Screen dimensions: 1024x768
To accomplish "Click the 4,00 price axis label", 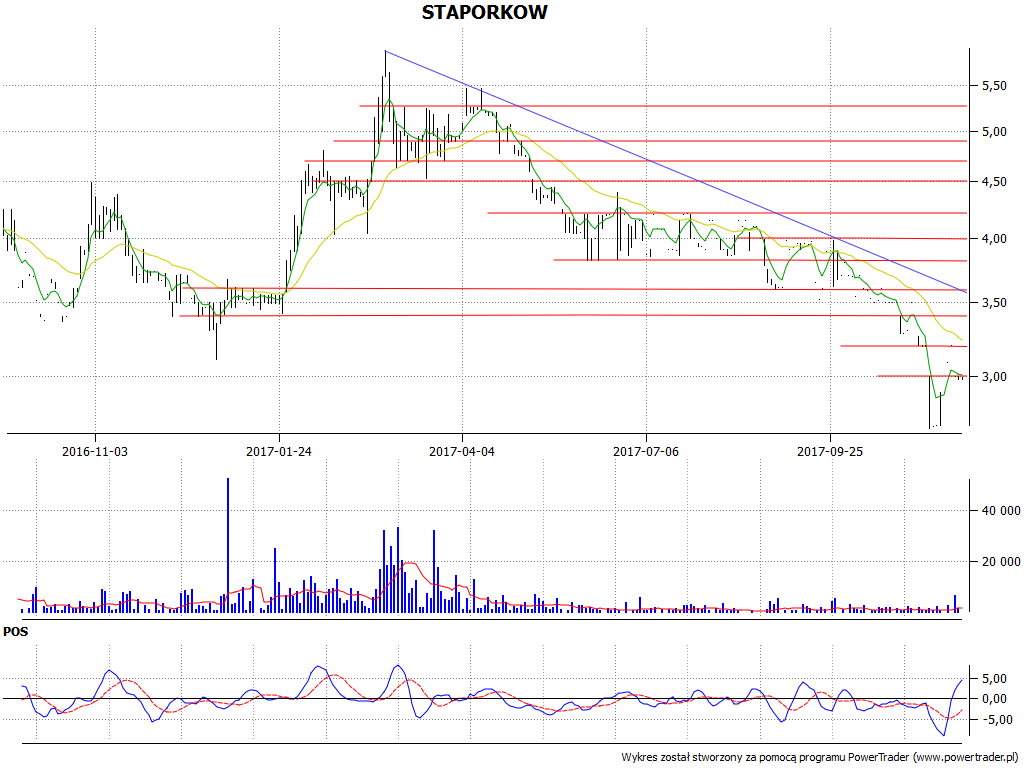I will click(x=993, y=239).
